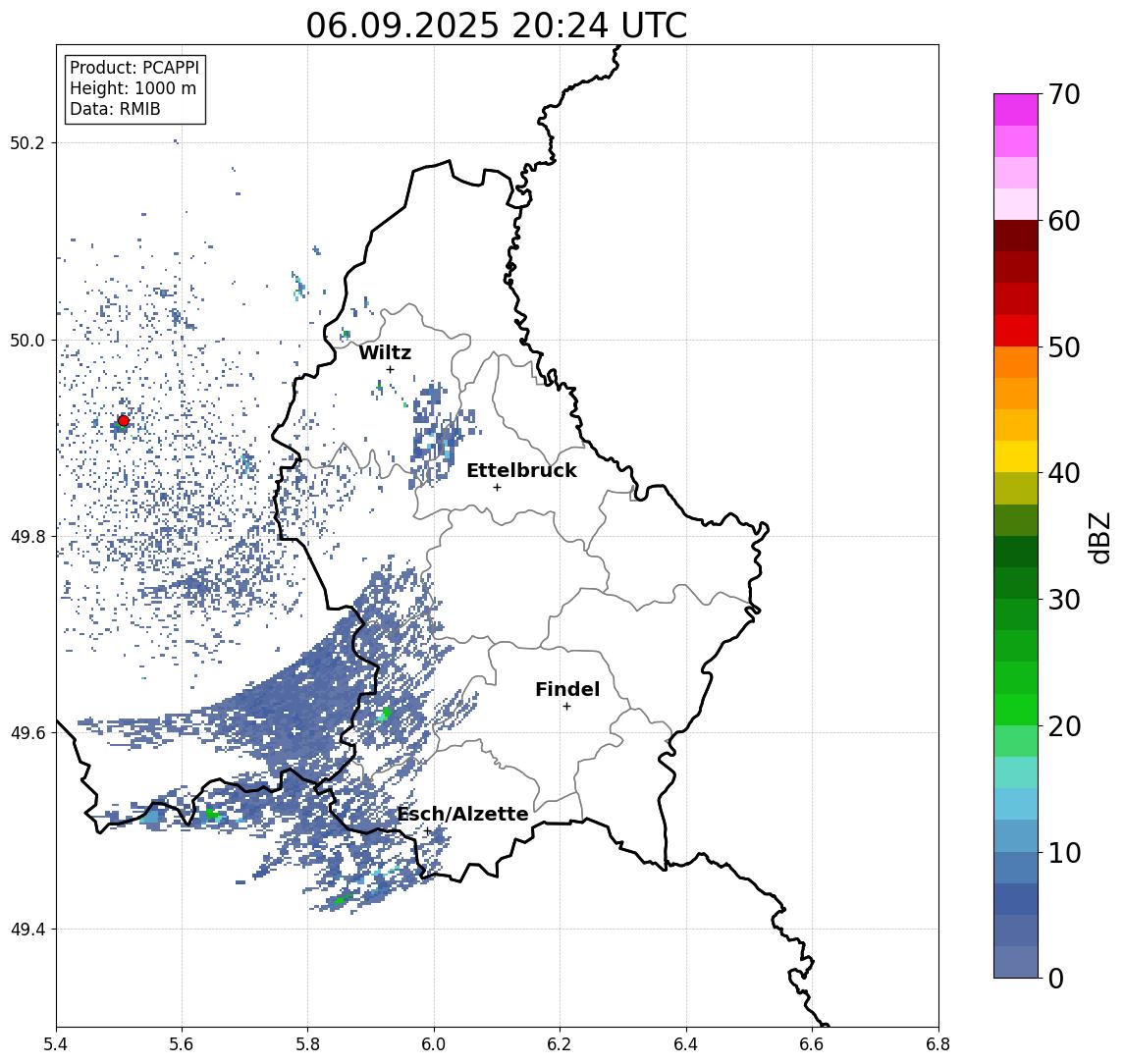Click the bright green swatch just above 20
This screenshot has height=1064, width=1124.
[1016, 709]
